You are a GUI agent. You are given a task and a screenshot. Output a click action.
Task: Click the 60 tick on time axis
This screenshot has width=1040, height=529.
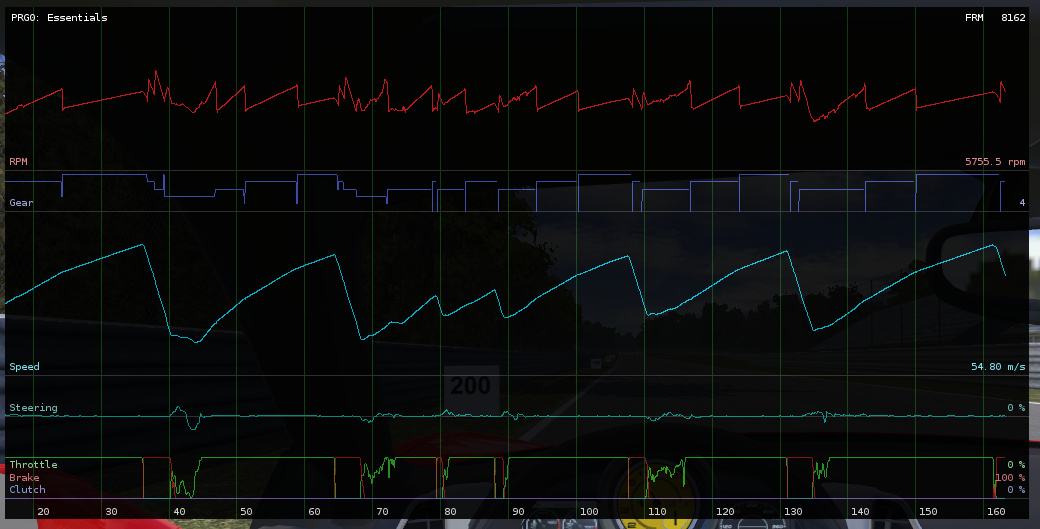[314, 512]
